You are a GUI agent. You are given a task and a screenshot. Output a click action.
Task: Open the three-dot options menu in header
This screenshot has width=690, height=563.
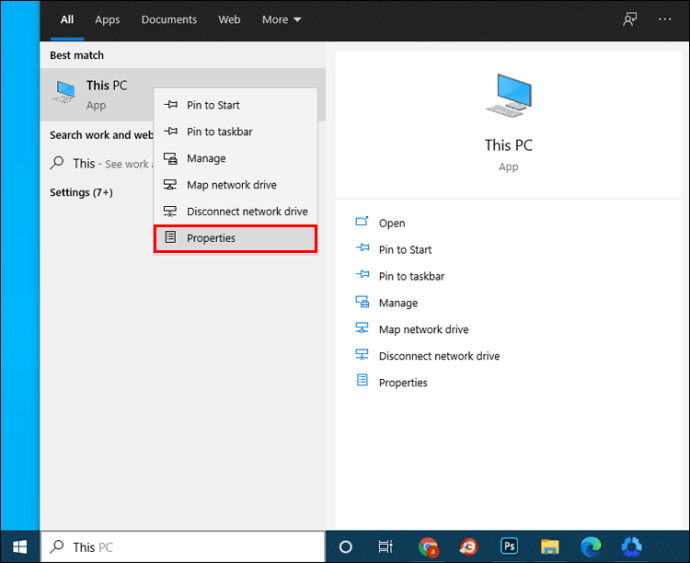coord(665,19)
